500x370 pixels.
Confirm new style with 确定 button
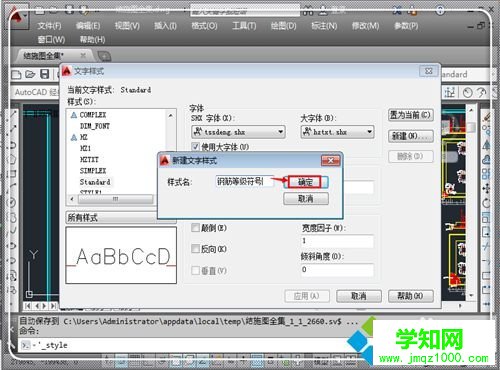(305, 182)
